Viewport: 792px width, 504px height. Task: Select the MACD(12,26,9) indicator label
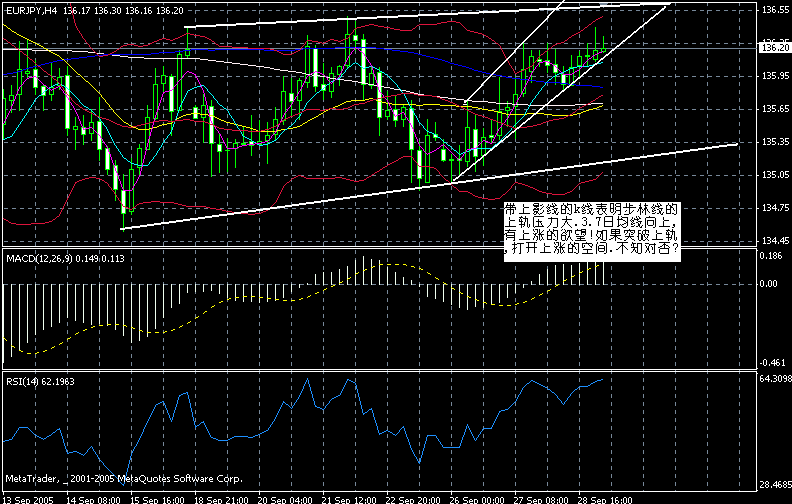65,259
